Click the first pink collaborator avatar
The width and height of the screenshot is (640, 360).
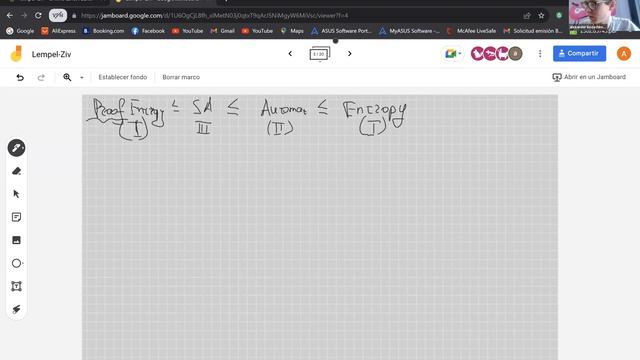477,53
